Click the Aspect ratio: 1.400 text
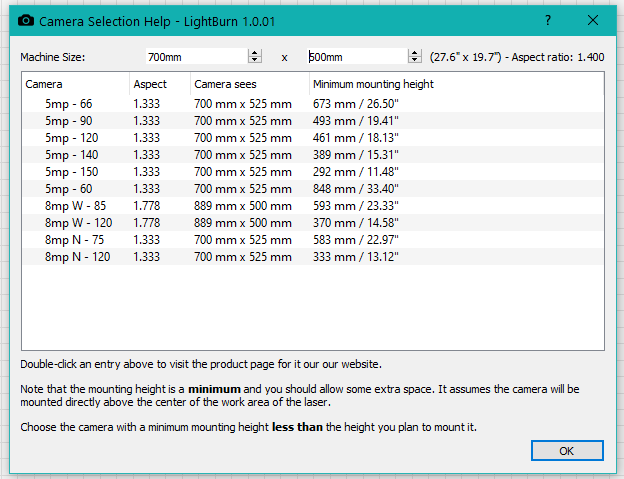The image size is (624, 479). 558,57
